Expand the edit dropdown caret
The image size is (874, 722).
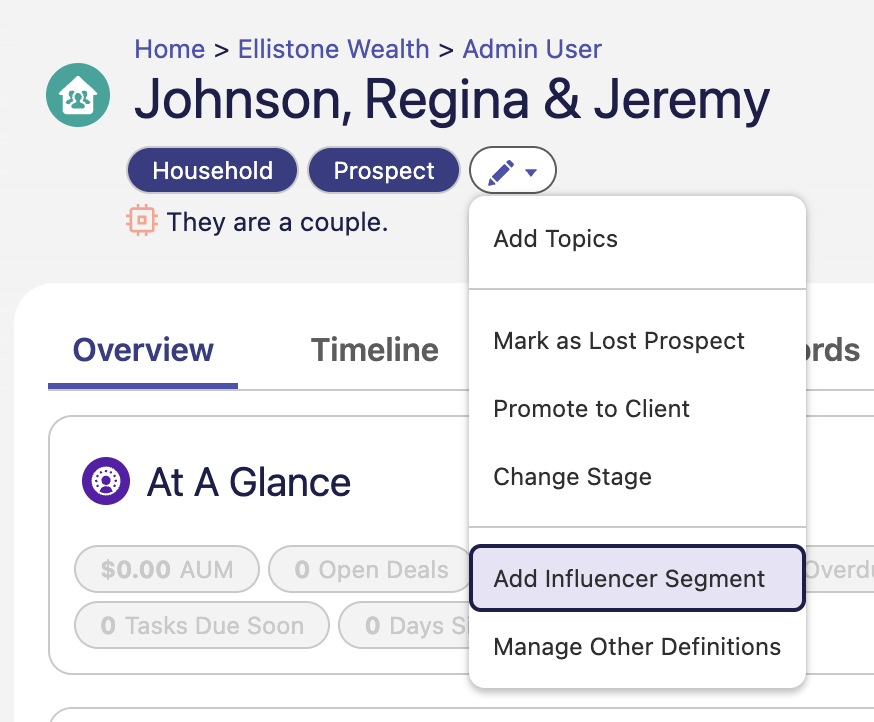click(531, 172)
